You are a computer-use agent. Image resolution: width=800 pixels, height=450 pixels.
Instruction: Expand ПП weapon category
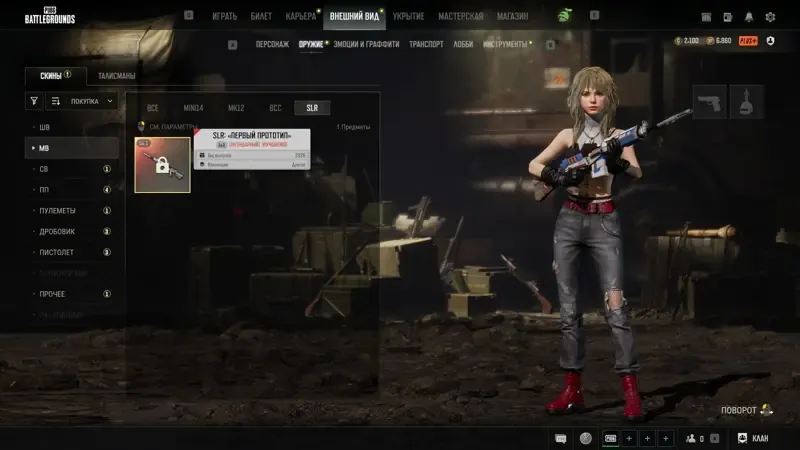71,190
